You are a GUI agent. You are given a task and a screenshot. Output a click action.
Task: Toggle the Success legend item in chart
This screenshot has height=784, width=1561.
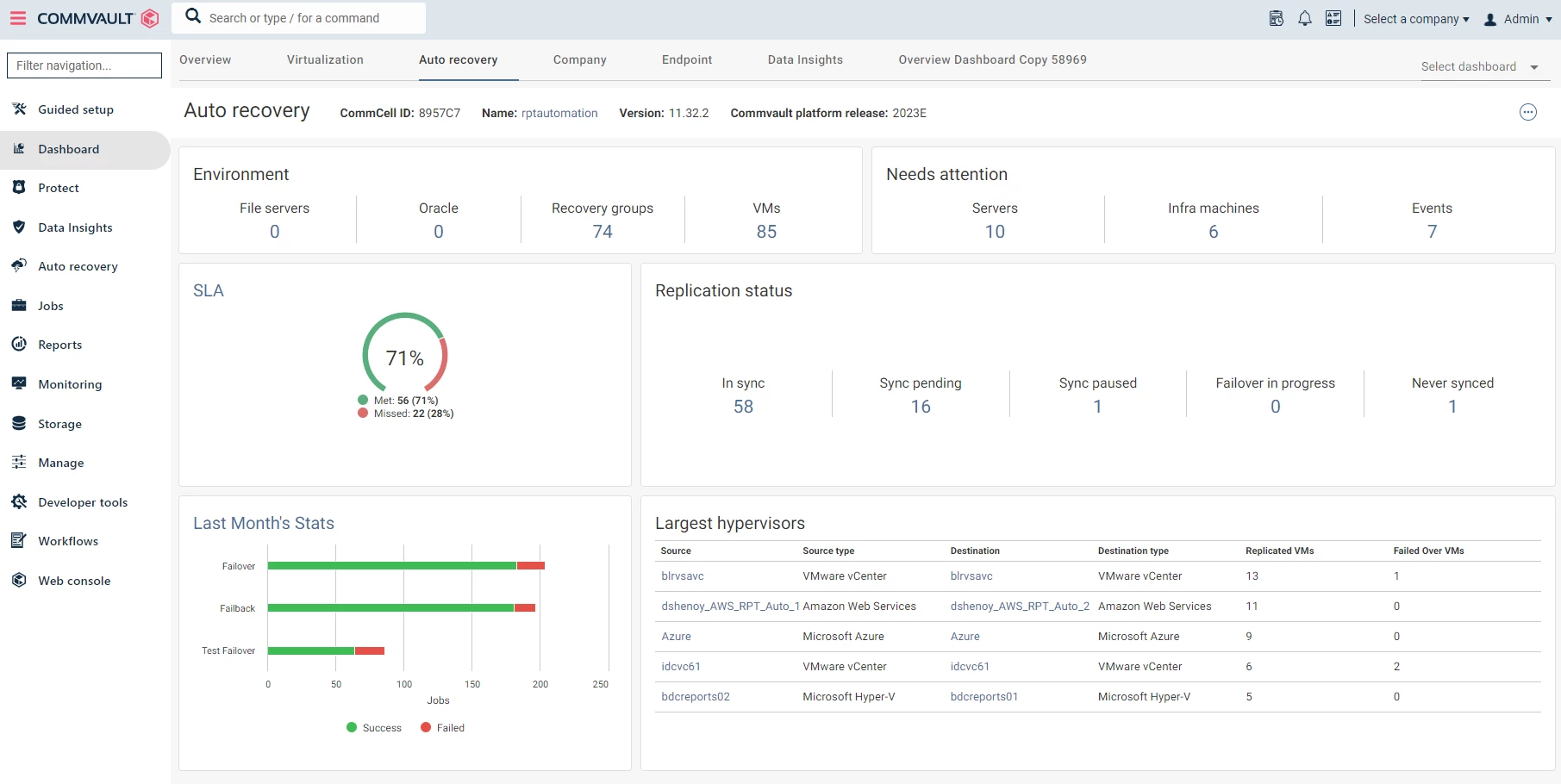(x=374, y=728)
